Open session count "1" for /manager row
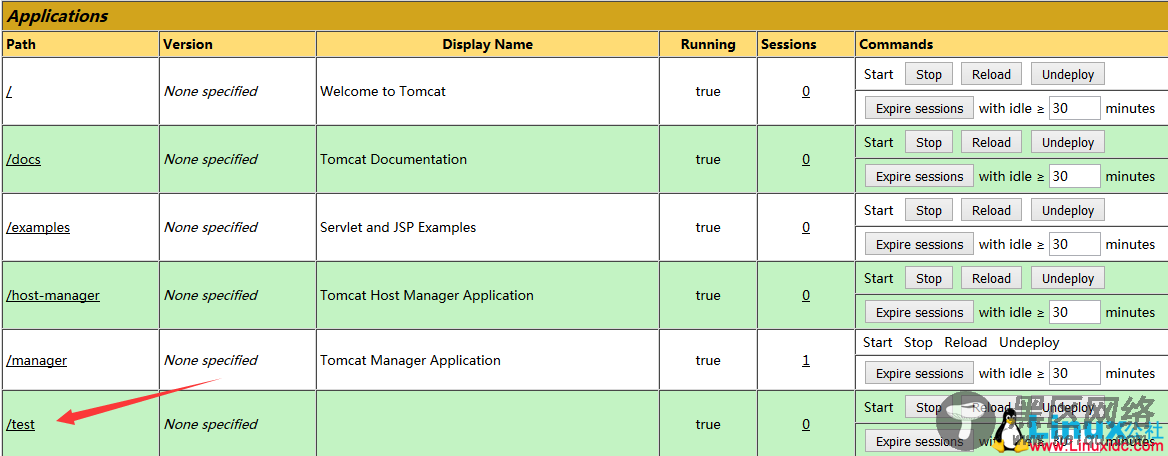This screenshot has height=456, width=1168. [x=806, y=361]
